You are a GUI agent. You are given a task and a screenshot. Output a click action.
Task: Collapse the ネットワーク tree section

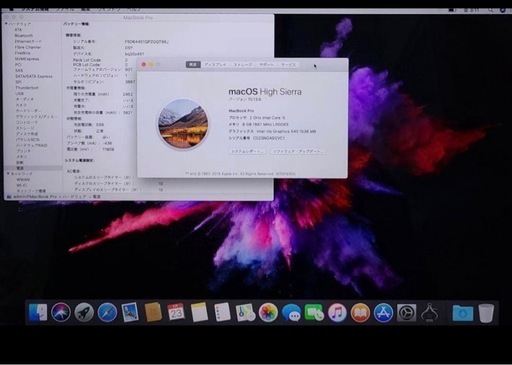pyautogui.click(x=8, y=174)
